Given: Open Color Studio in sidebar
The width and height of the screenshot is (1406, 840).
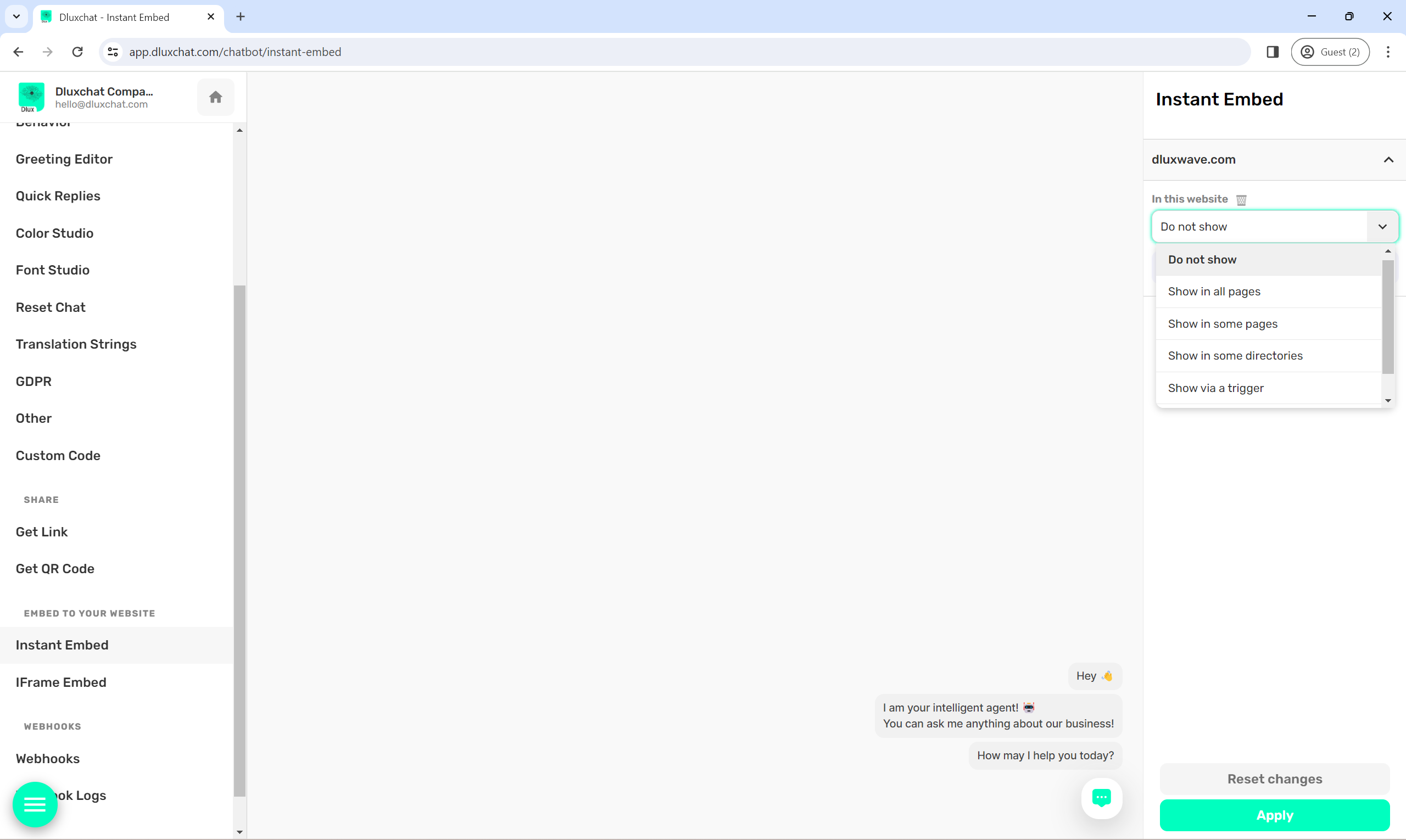Looking at the screenshot, I should click(54, 233).
